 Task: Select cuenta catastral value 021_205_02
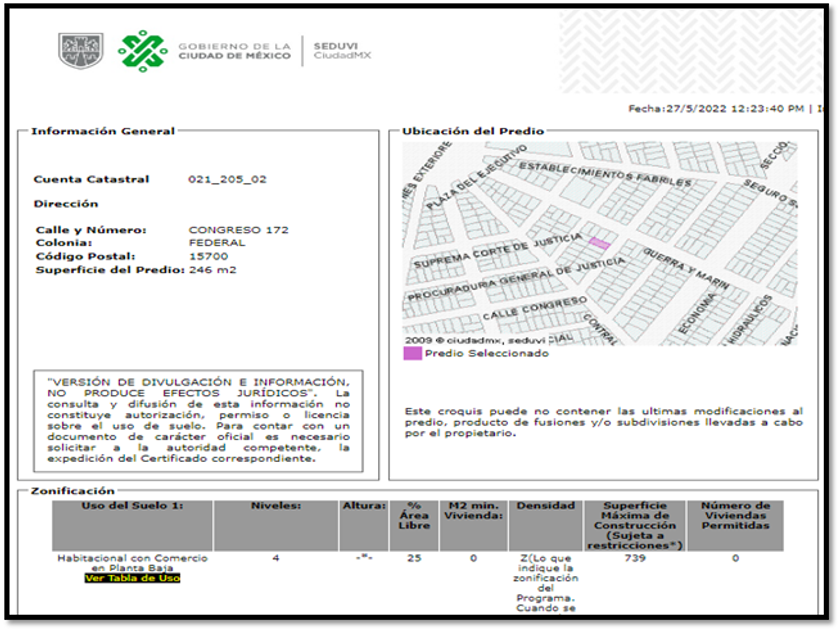point(227,179)
